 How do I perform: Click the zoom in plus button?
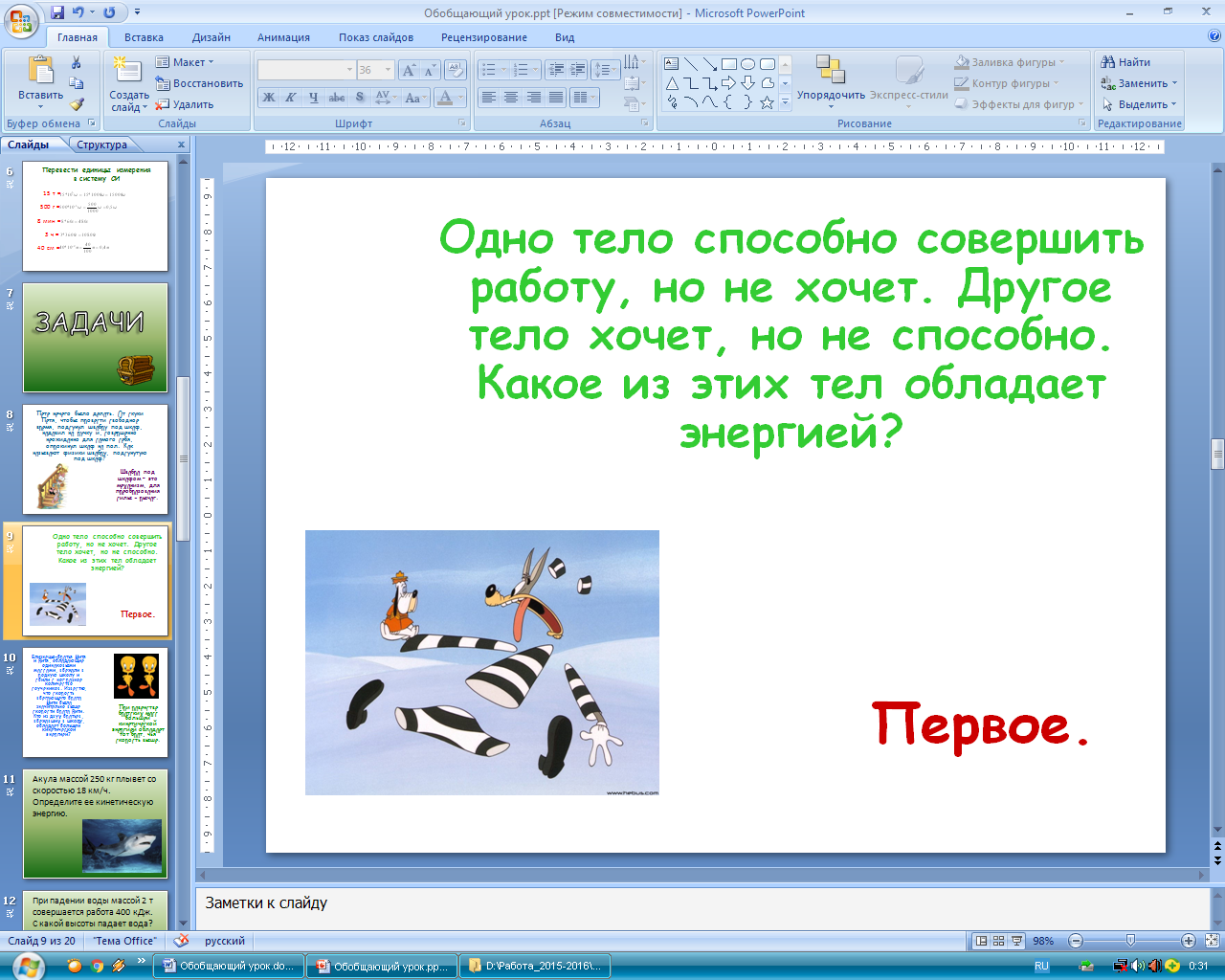(x=1188, y=941)
